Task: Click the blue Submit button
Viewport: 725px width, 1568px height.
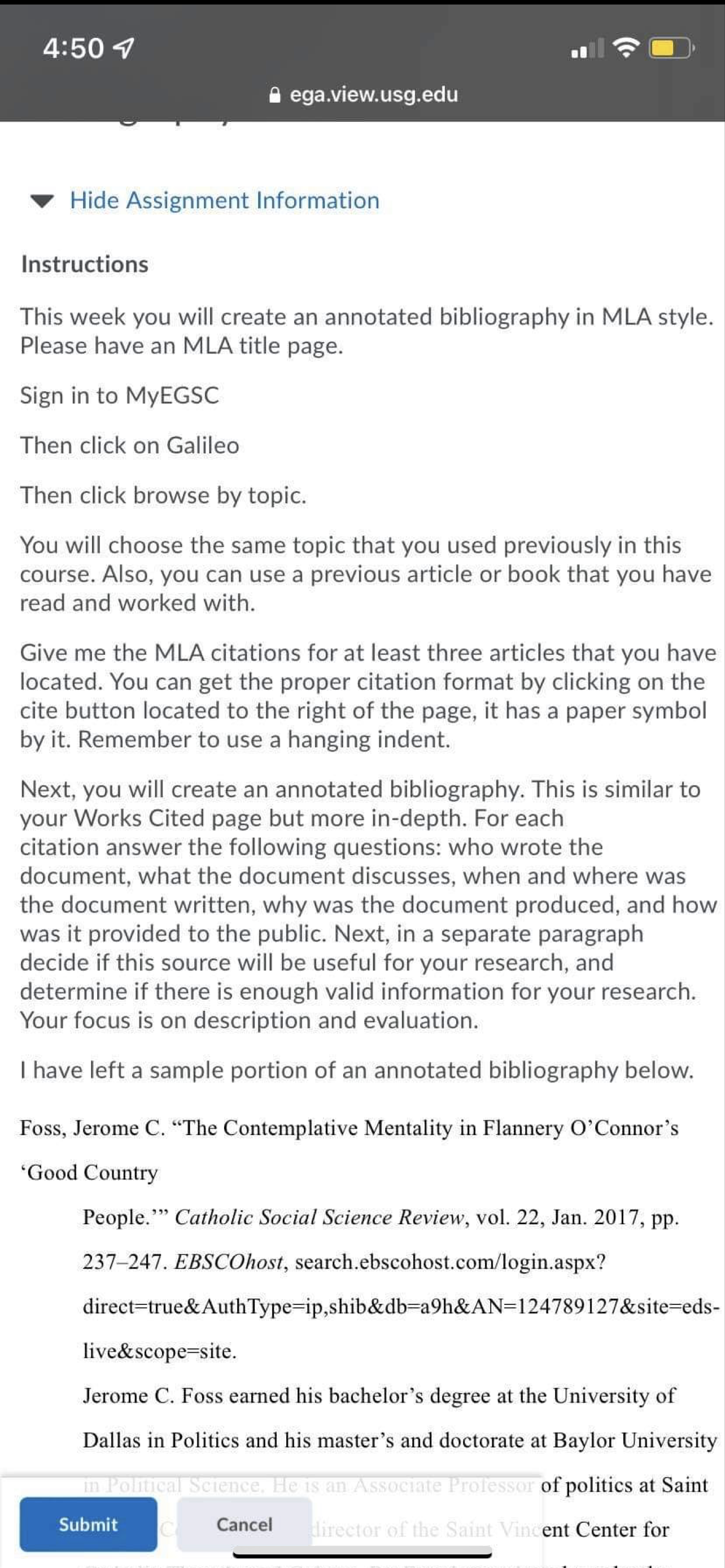Action: (x=88, y=1524)
